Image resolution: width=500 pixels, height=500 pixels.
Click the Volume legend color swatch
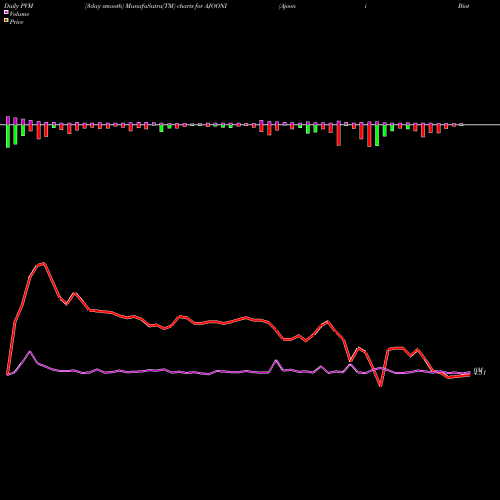(x=6, y=12)
